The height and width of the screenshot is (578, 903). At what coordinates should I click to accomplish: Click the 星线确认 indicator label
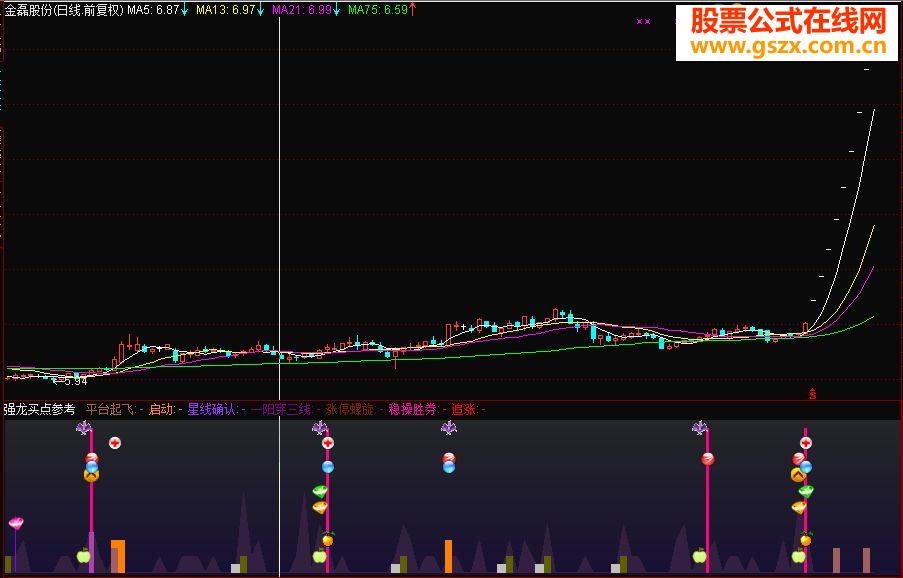click(213, 409)
